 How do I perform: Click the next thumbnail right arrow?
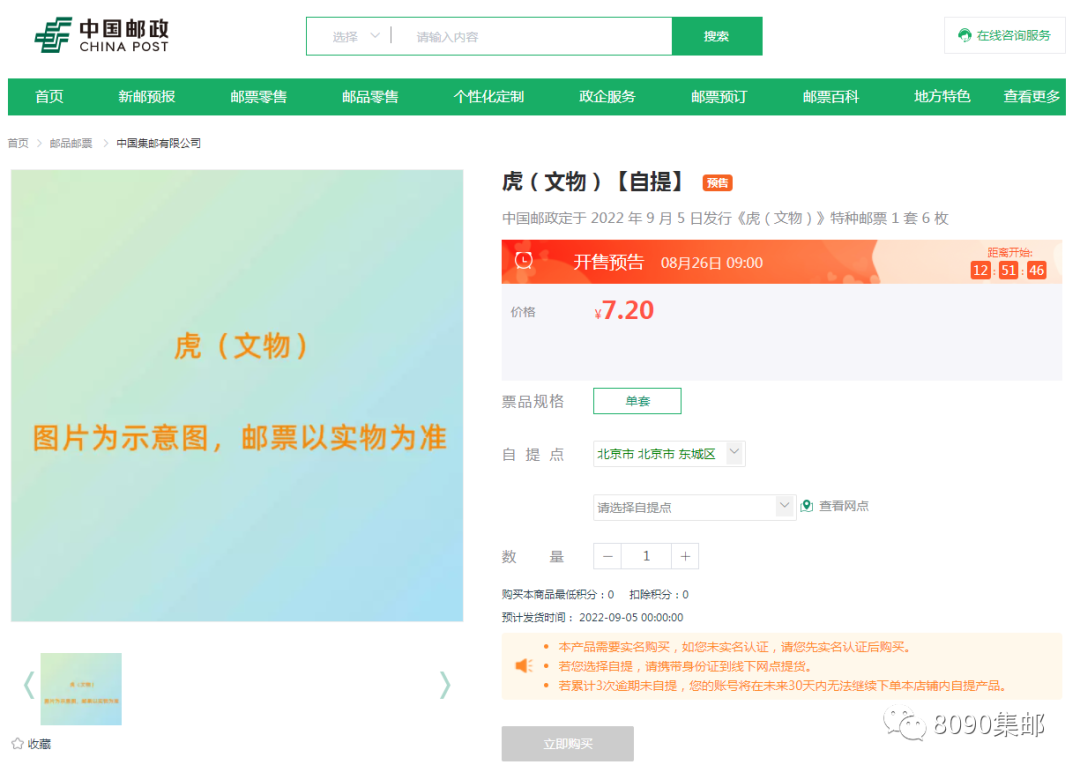(x=445, y=685)
